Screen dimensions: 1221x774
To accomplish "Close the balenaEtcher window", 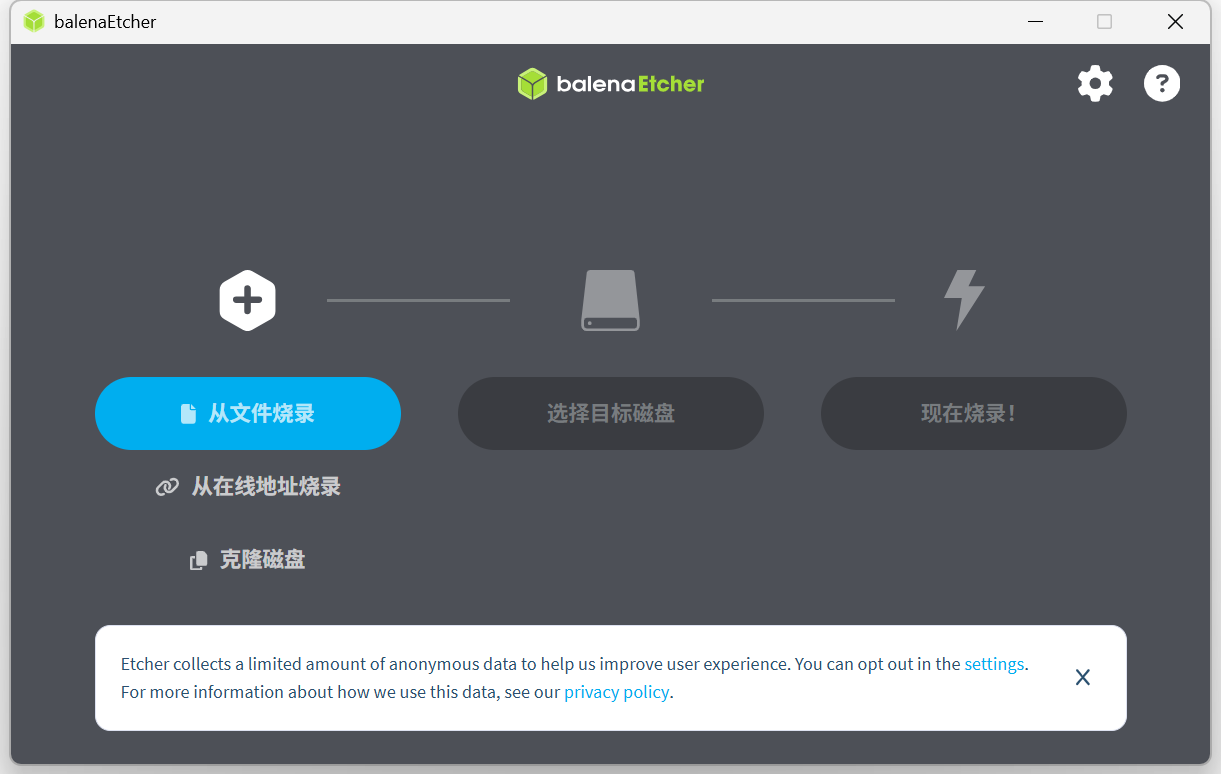I will [x=1176, y=22].
